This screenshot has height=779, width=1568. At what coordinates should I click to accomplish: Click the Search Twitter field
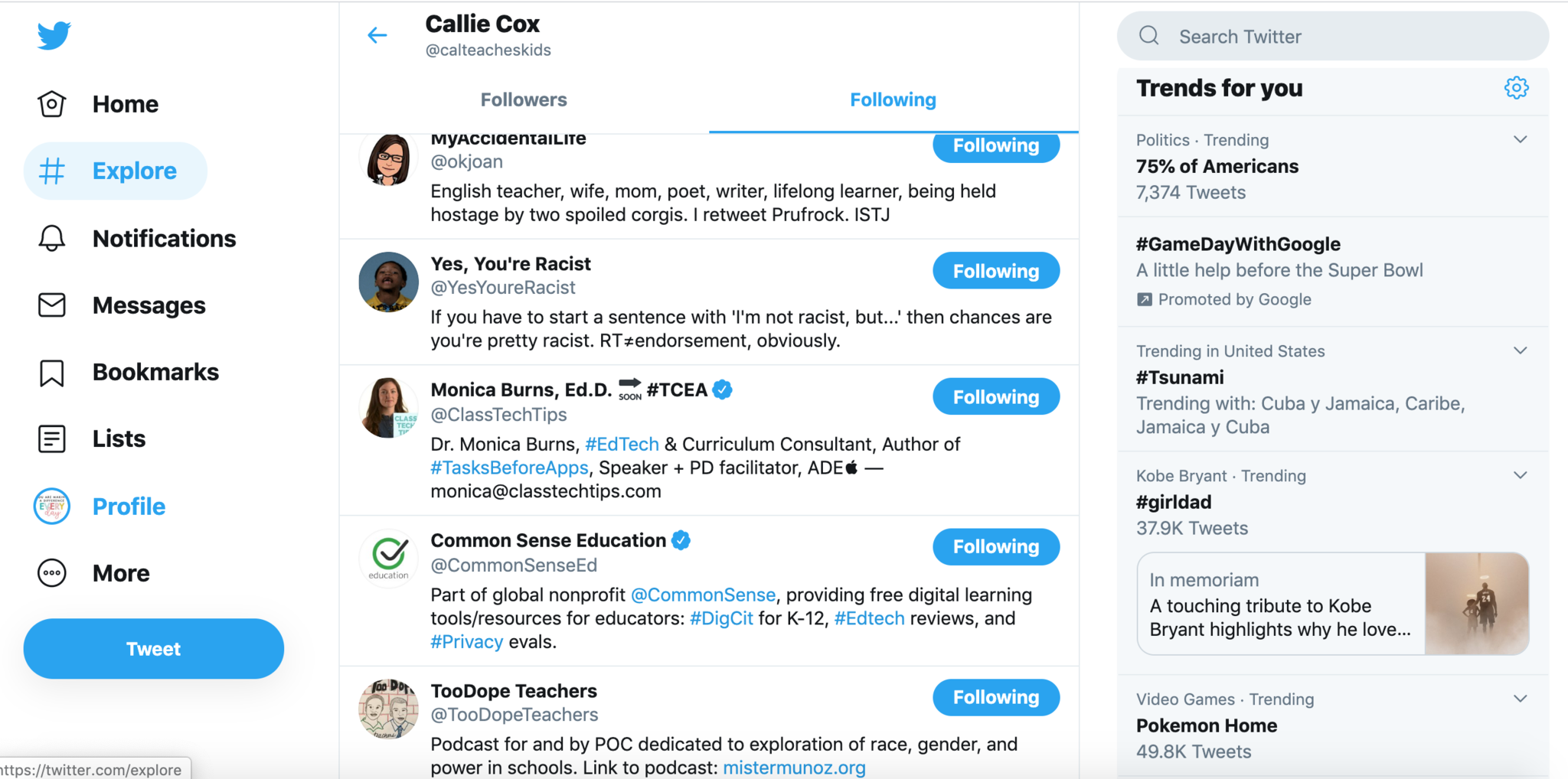pyautogui.click(x=1332, y=36)
